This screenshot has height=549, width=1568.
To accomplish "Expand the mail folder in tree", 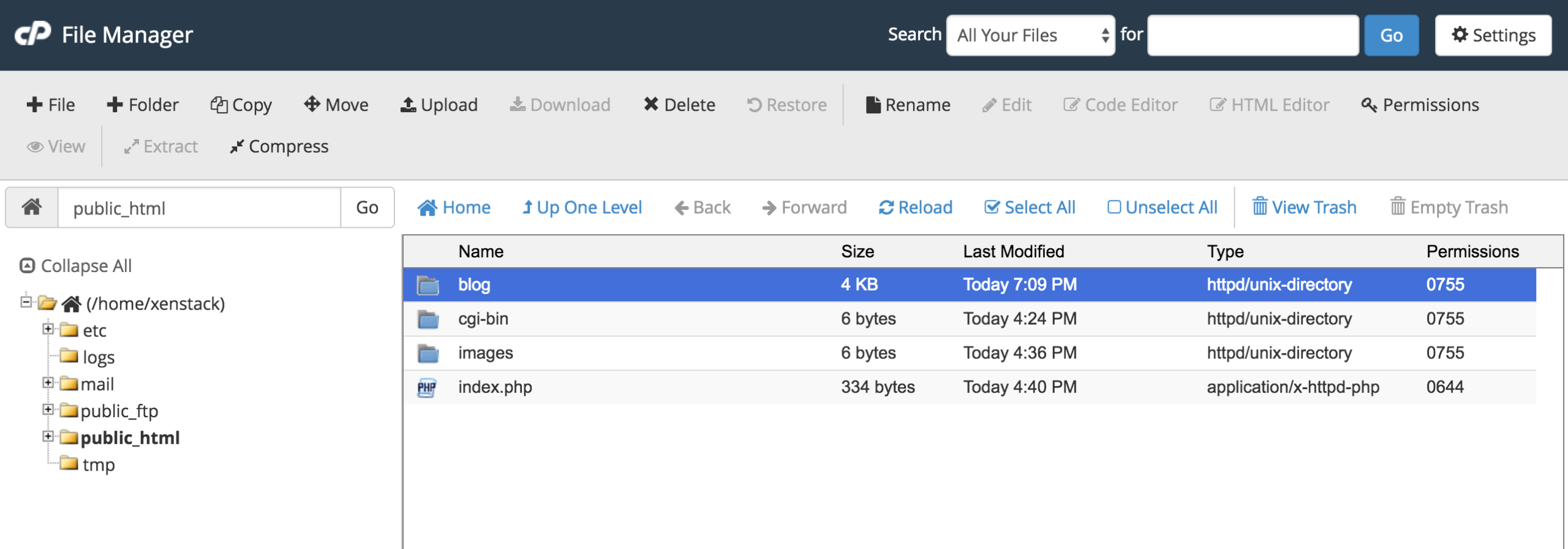I will 48,382.
